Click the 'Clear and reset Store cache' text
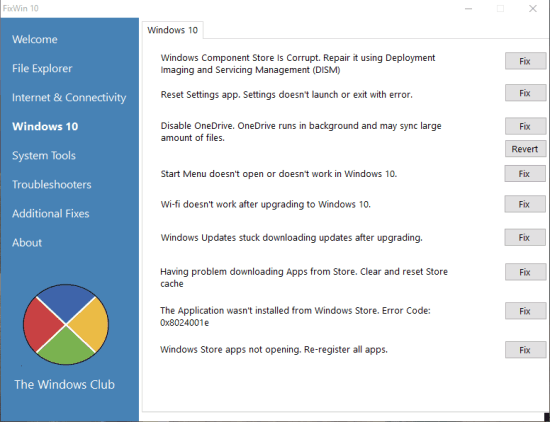 [304, 277]
